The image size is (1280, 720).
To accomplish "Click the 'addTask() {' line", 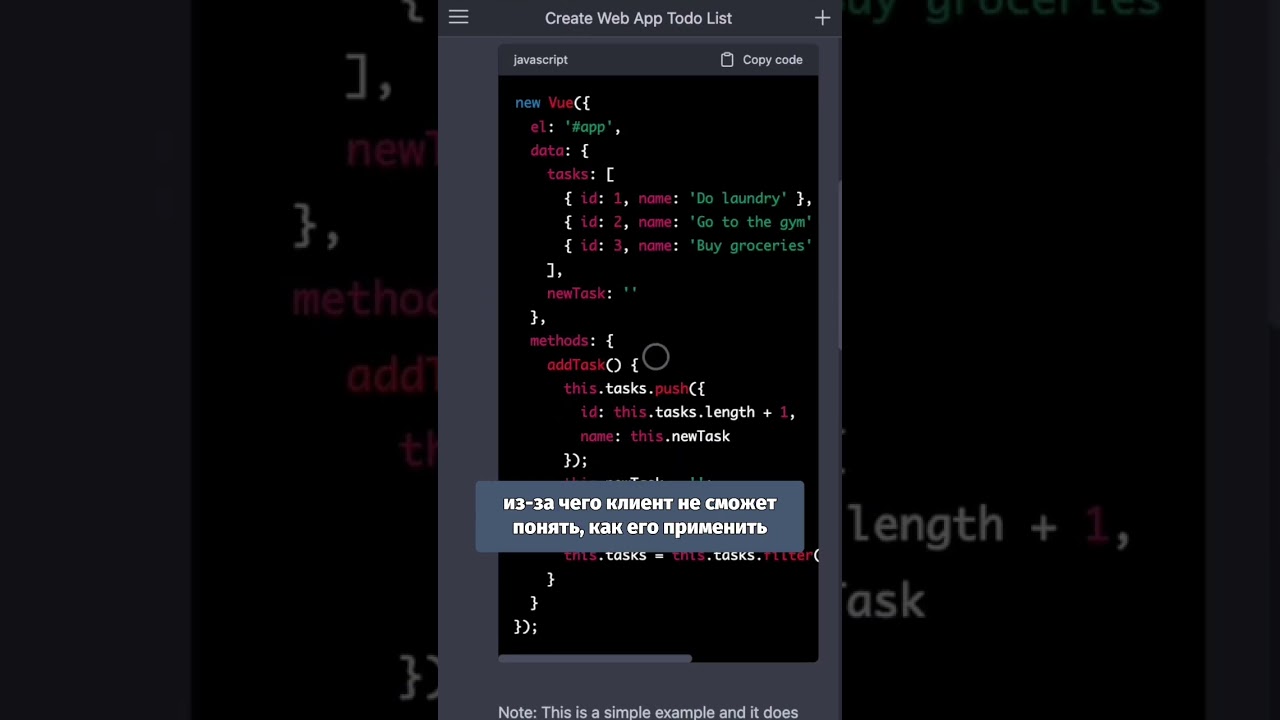I will pyautogui.click(x=592, y=365).
